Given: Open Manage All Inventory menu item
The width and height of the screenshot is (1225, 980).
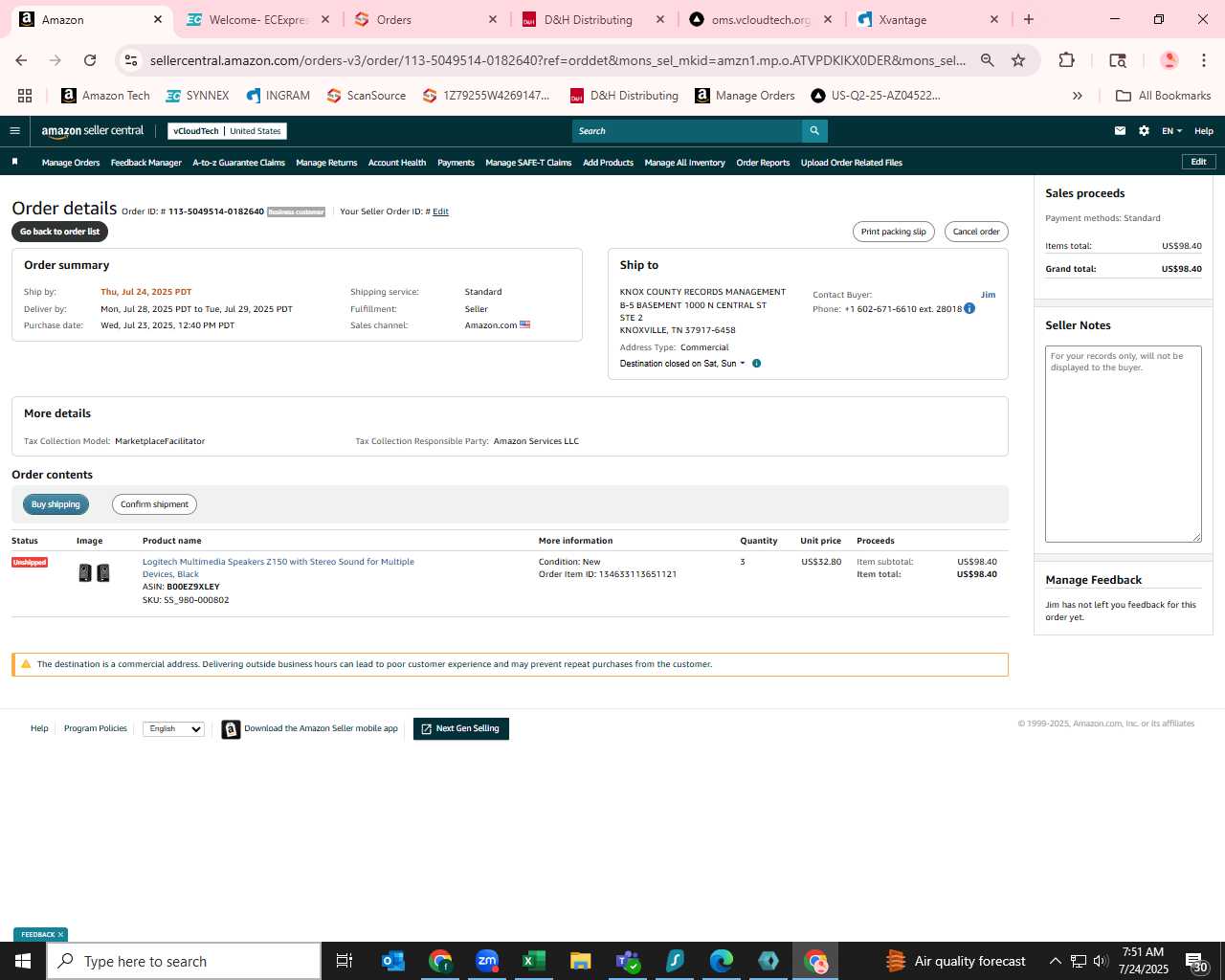Looking at the screenshot, I should pos(685,163).
